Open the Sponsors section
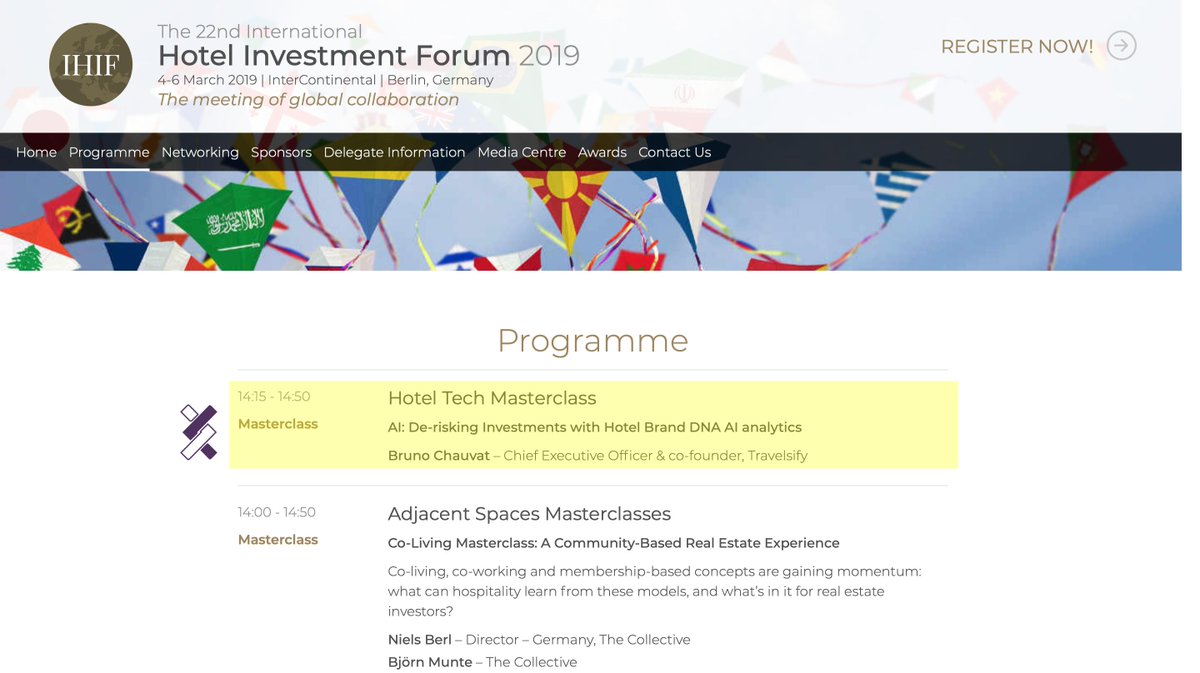The image size is (1200, 673). pos(281,152)
